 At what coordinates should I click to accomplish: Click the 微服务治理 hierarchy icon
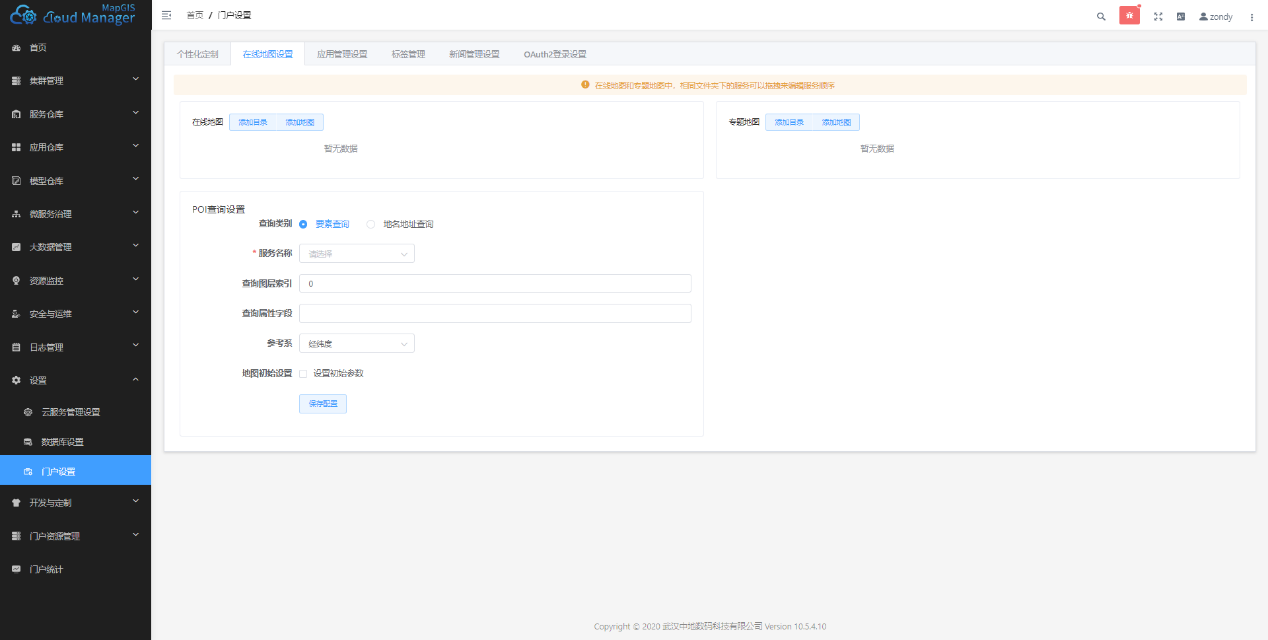tap(16, 214)
